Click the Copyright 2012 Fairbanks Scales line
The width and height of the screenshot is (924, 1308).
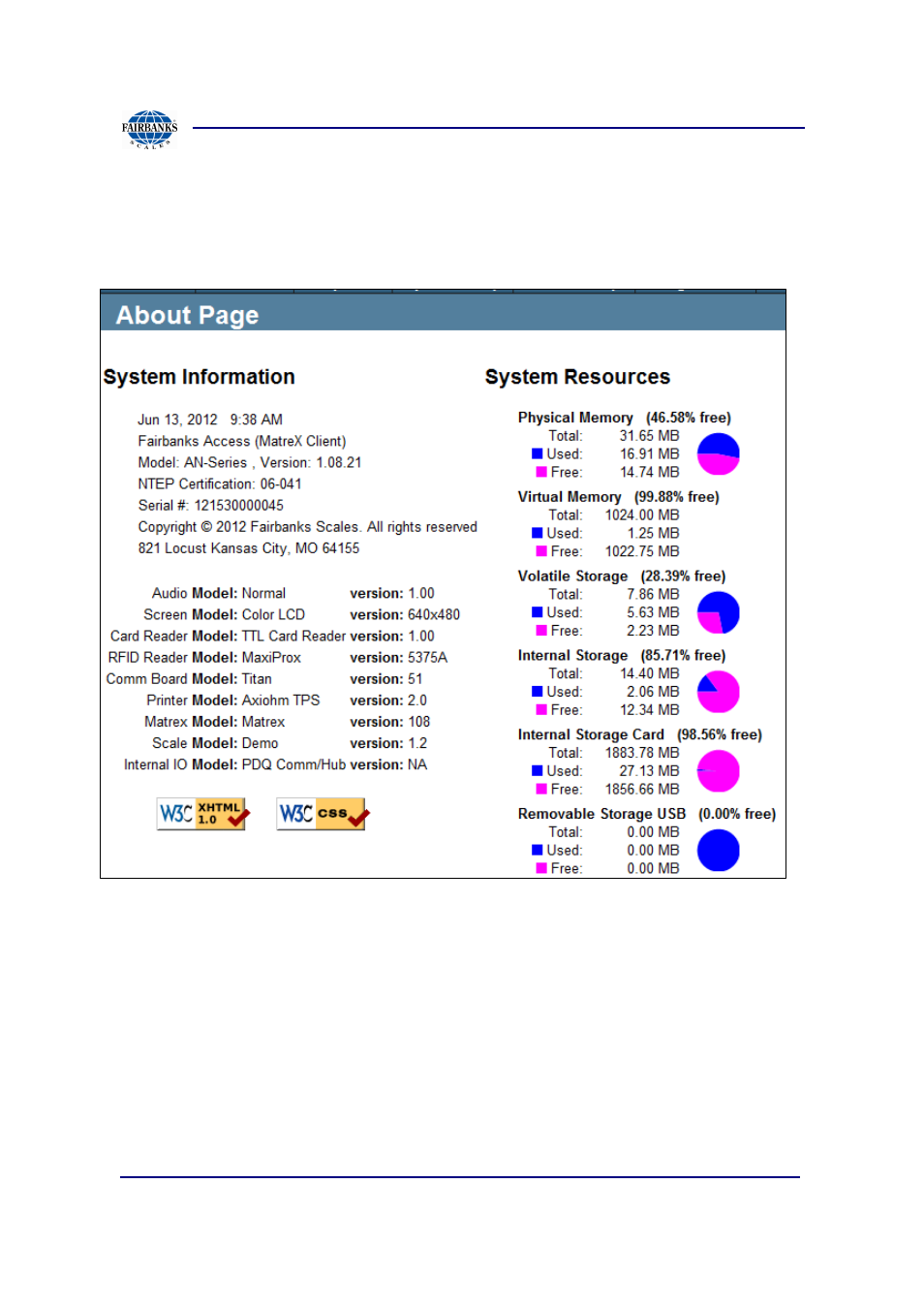click(x=308, y=527)
